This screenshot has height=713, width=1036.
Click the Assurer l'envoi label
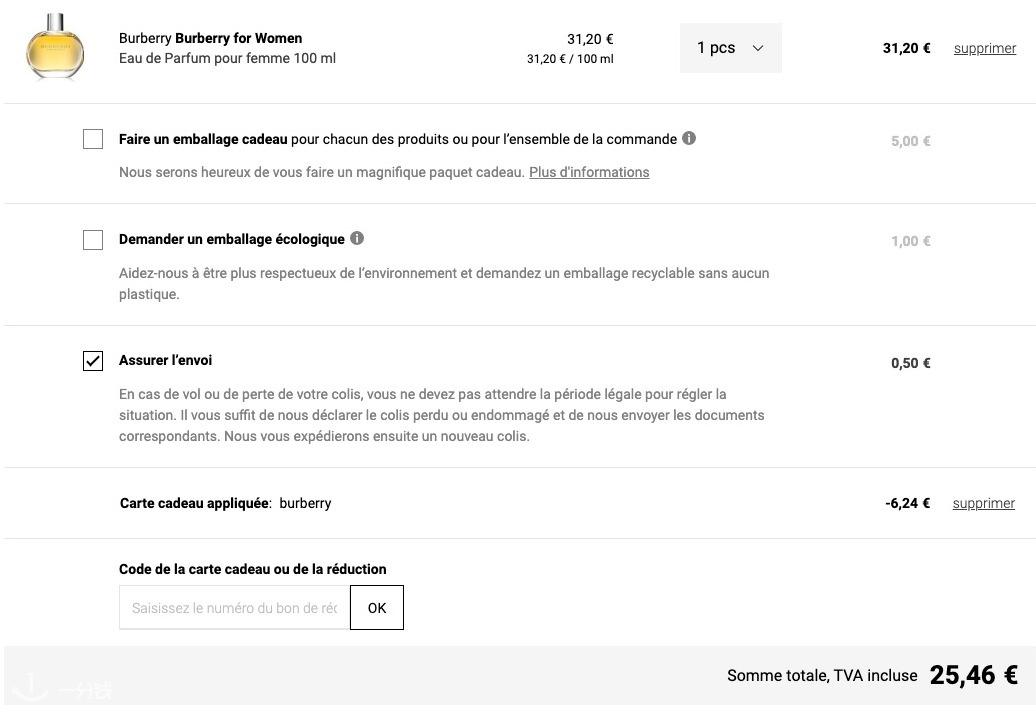[165, 361]
